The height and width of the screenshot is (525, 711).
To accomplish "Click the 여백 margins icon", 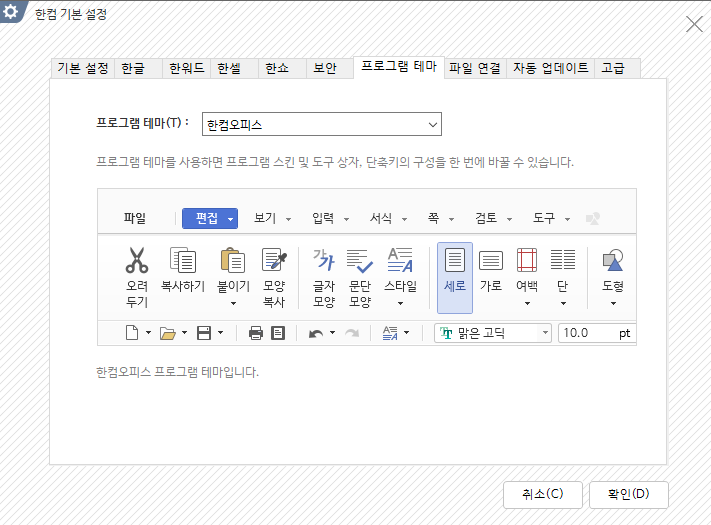I will point(527,260).
